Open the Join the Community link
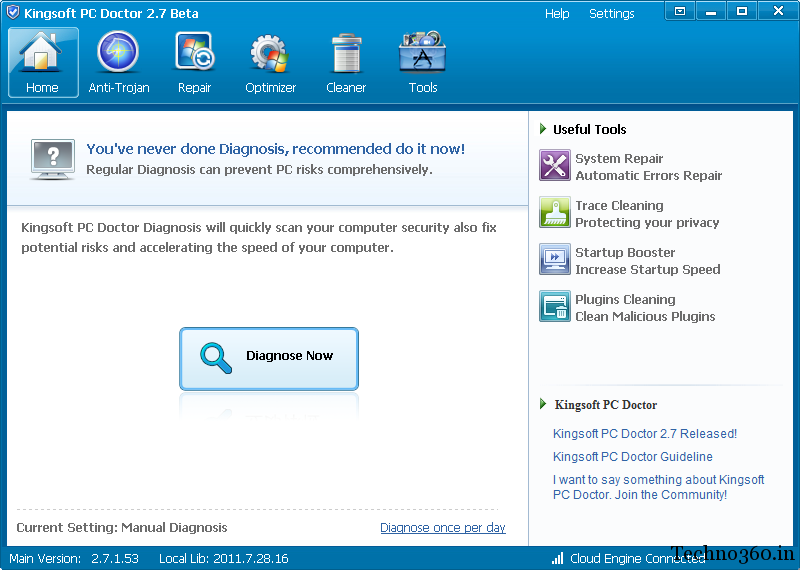800x570 pixels. [x=658, y=487]
